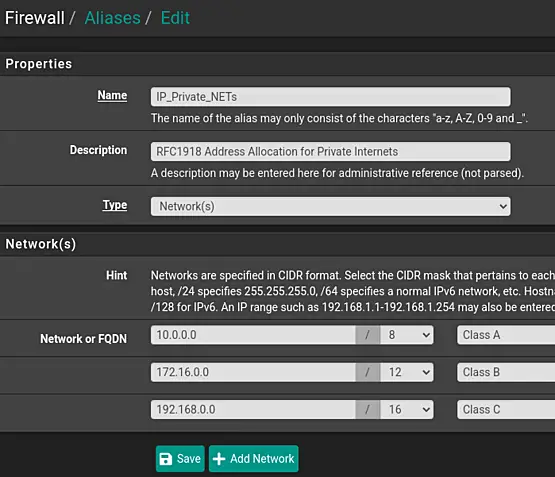Click the Hint label
This screenshot has width=555, height=477.
coord(116,275)
